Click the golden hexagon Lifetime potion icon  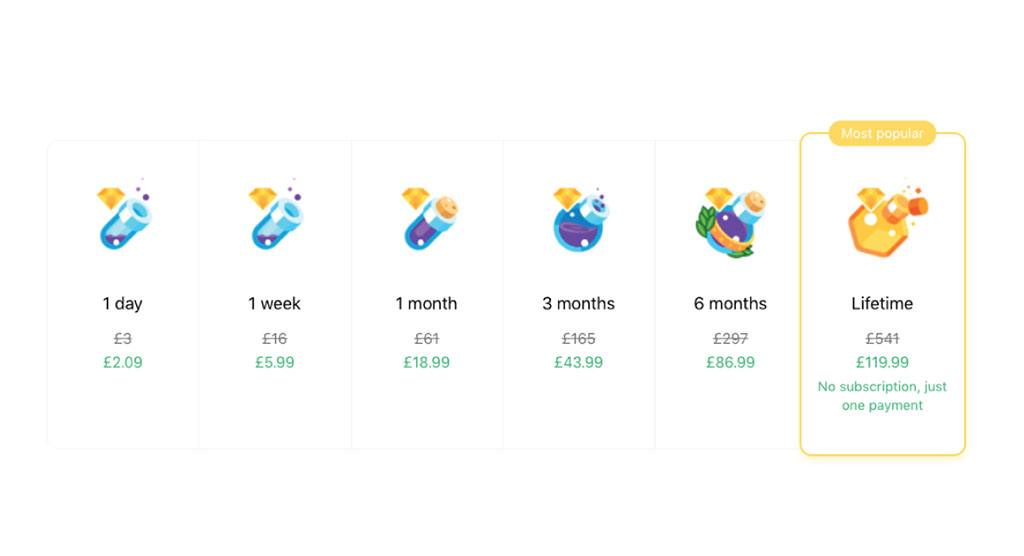[x=888, y=219]
